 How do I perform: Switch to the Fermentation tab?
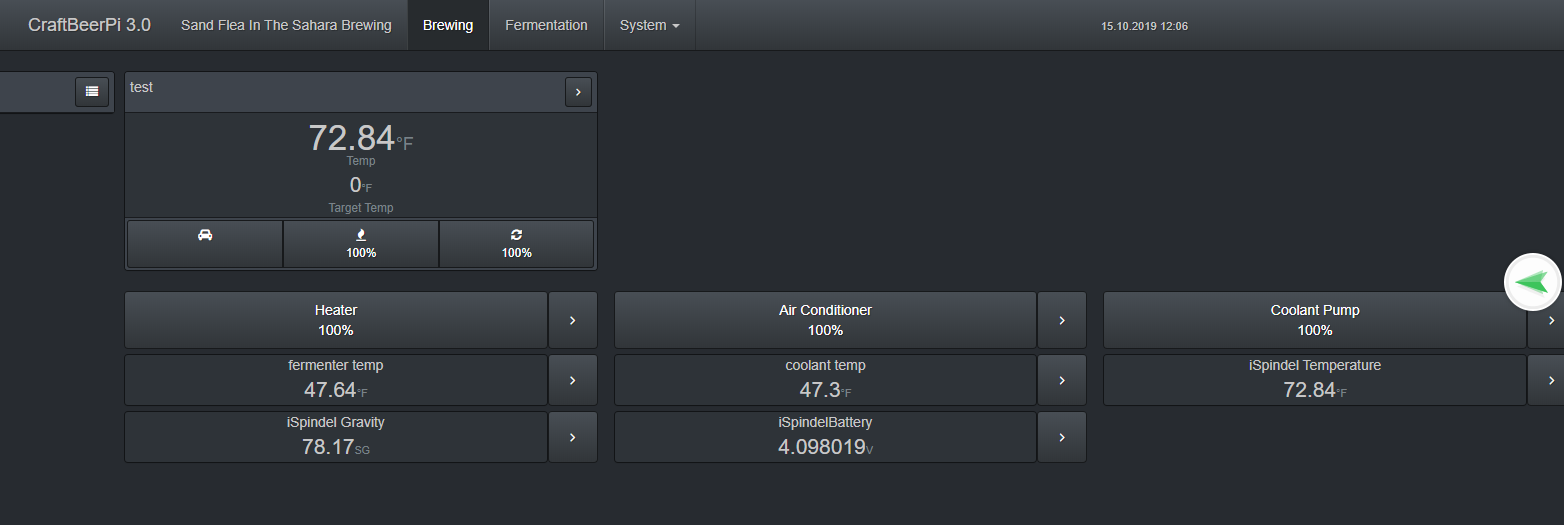click(x=546, y=25)
